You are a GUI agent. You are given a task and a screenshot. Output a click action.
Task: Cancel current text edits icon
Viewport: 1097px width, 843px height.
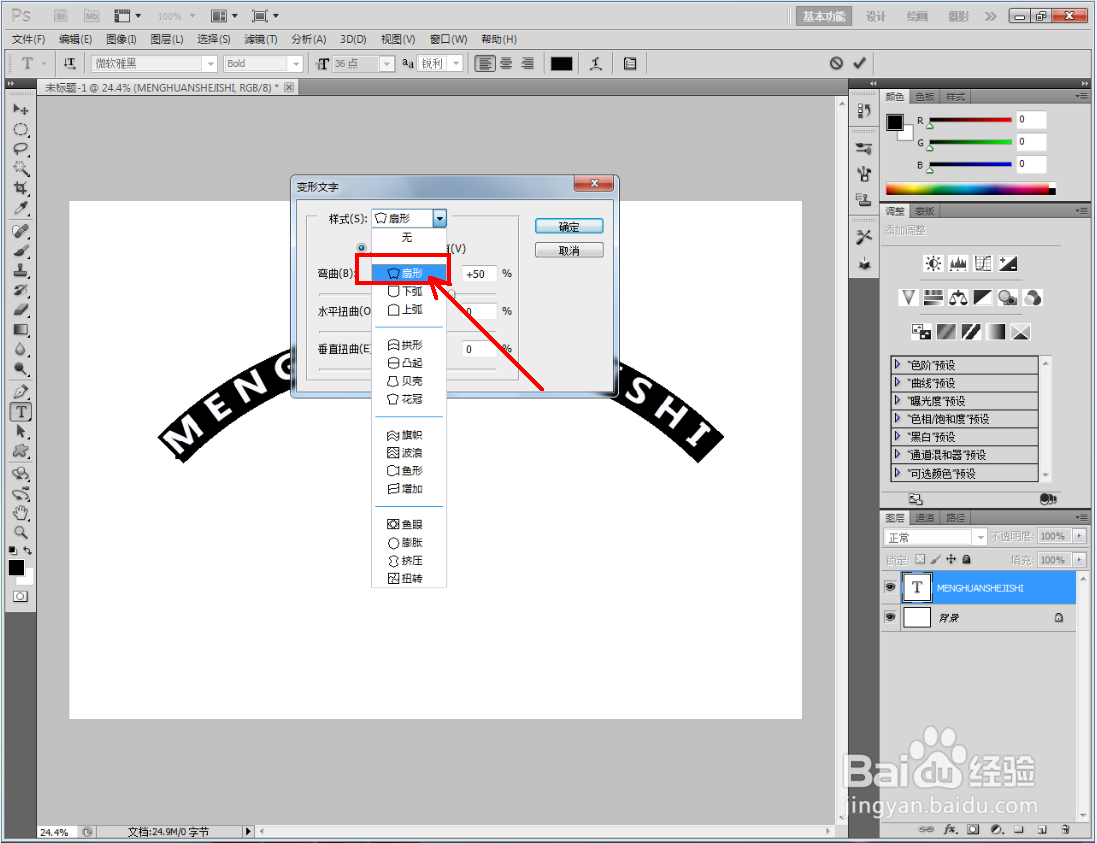click(x=836, y=64)
